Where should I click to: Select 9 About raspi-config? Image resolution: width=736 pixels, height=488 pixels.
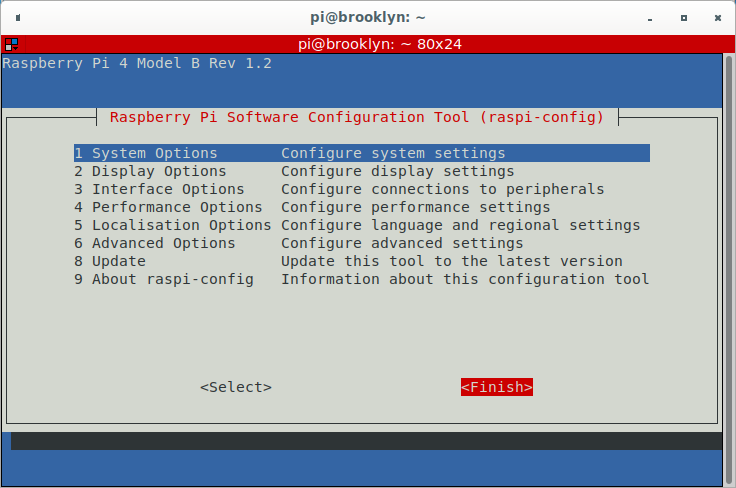pos(361,279)
